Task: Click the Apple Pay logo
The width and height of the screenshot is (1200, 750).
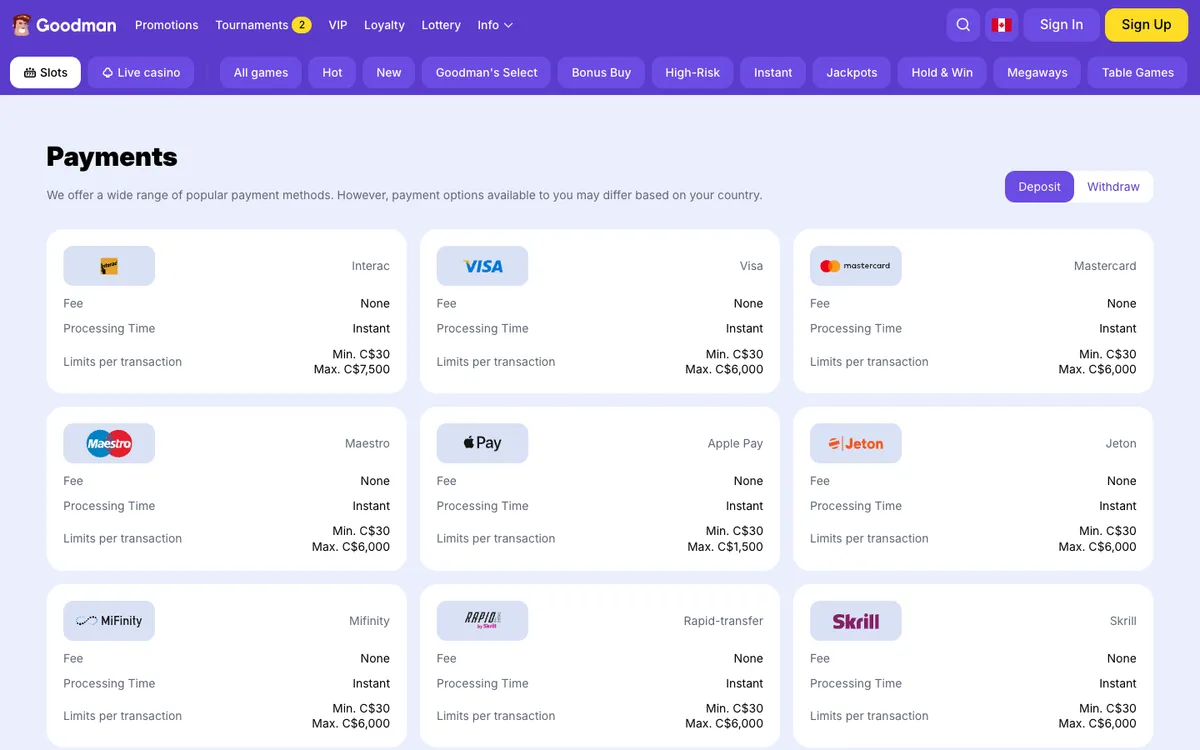Action: pos(482,443)
